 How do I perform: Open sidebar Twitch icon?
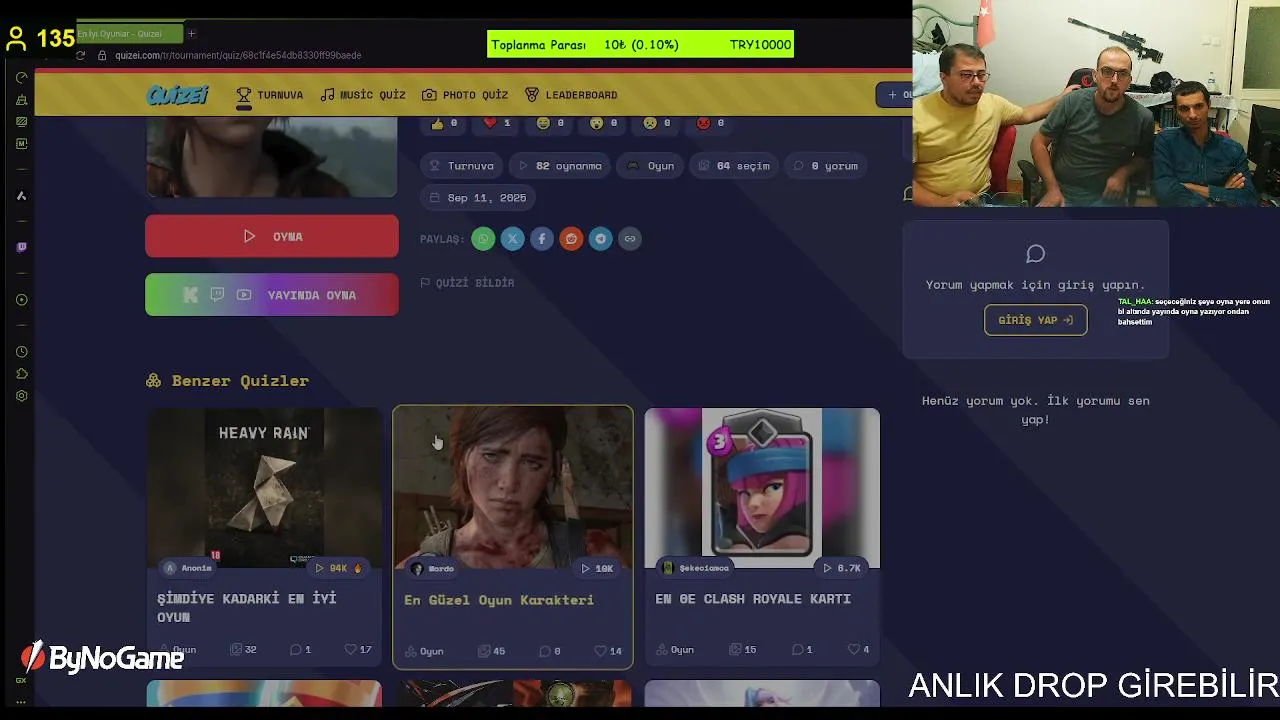pos(21,247)
